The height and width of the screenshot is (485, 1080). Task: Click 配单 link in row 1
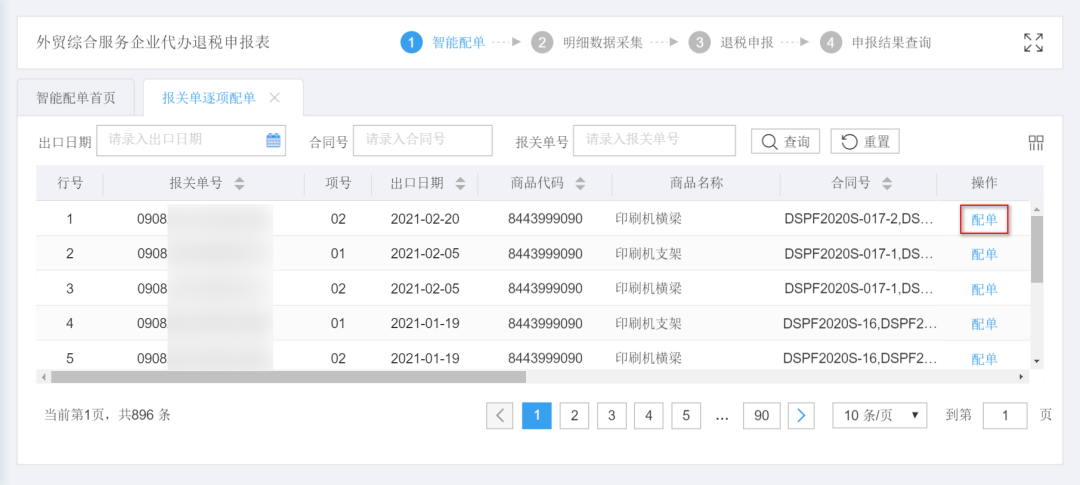[x=984, y=219]
